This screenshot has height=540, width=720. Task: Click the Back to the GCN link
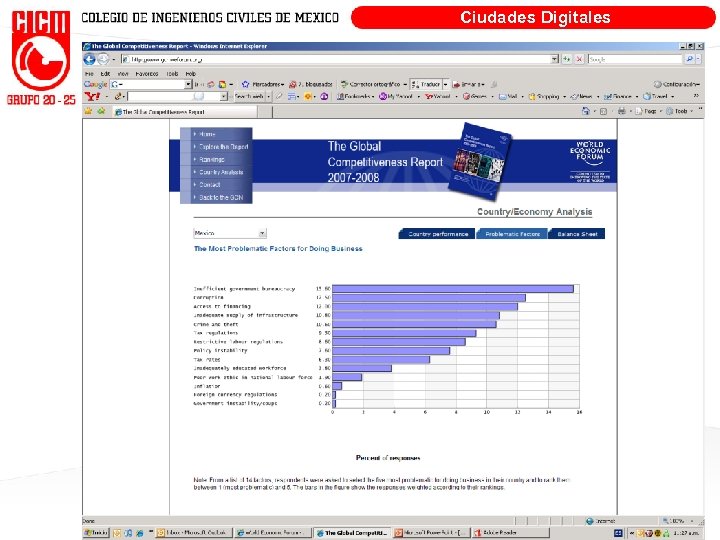click(x=221, y=197)
